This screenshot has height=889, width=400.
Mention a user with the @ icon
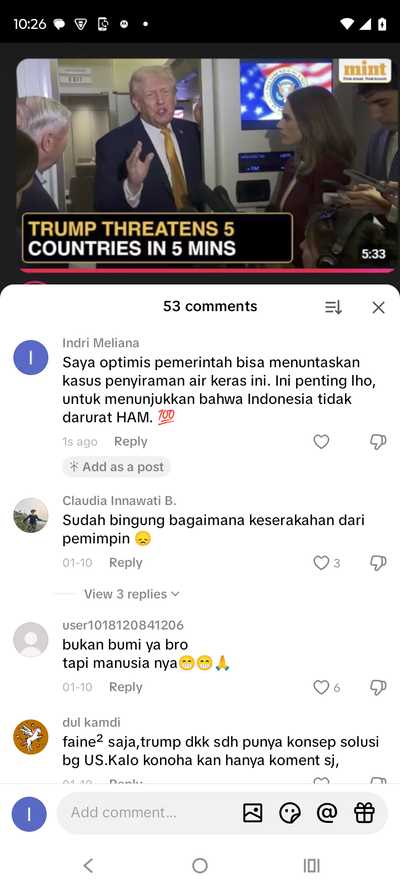pos(327,813)
